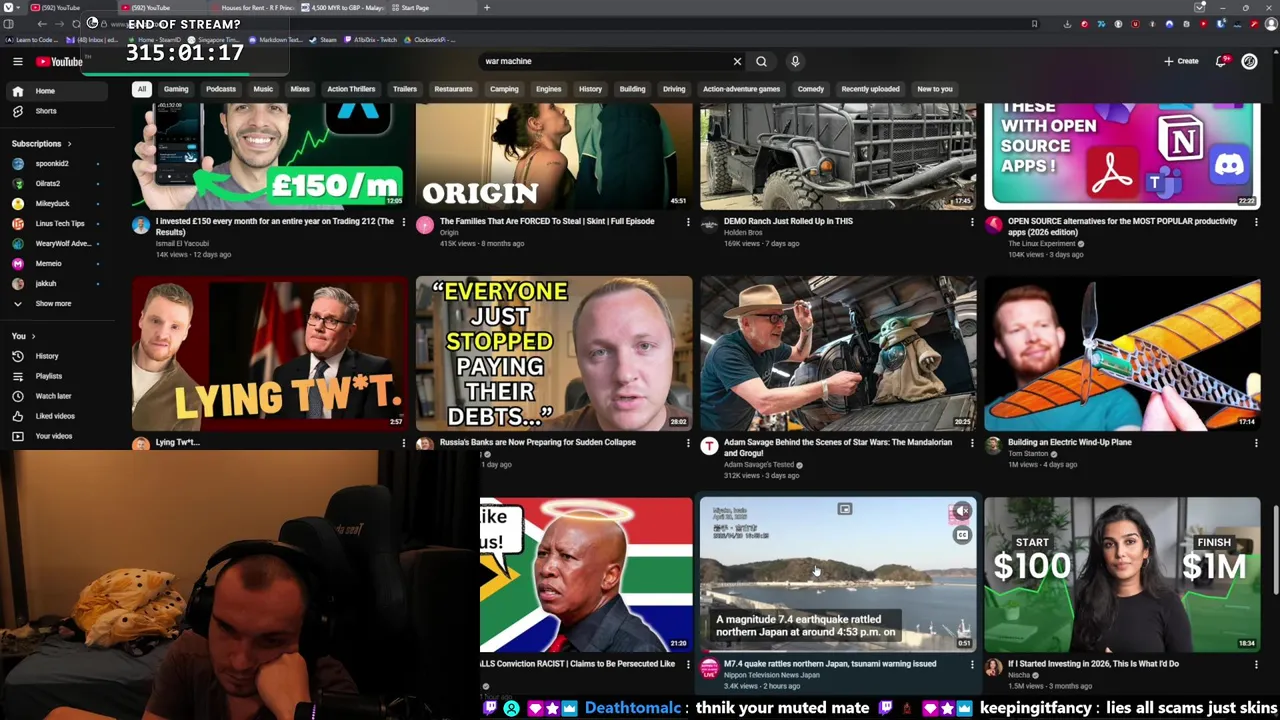This screenshot has height=720, width=1280.
Task: Open the Wind-Up Plane video thumbnail
Action: (1122, 353)
